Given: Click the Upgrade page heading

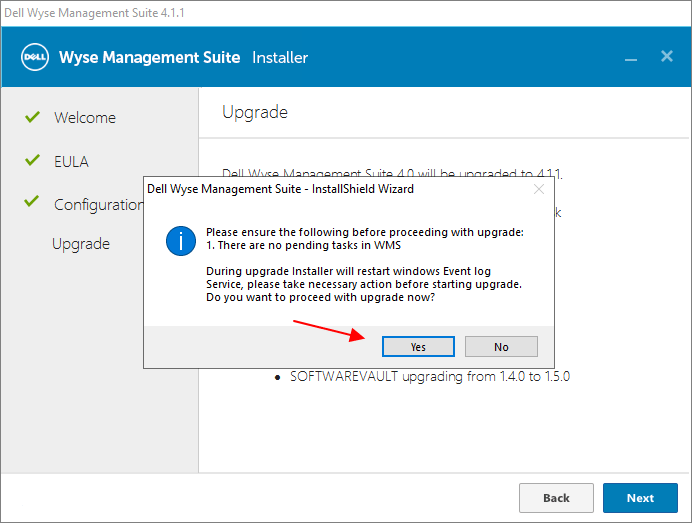Looking at the screenshot, I should click(x=255, y=112).
